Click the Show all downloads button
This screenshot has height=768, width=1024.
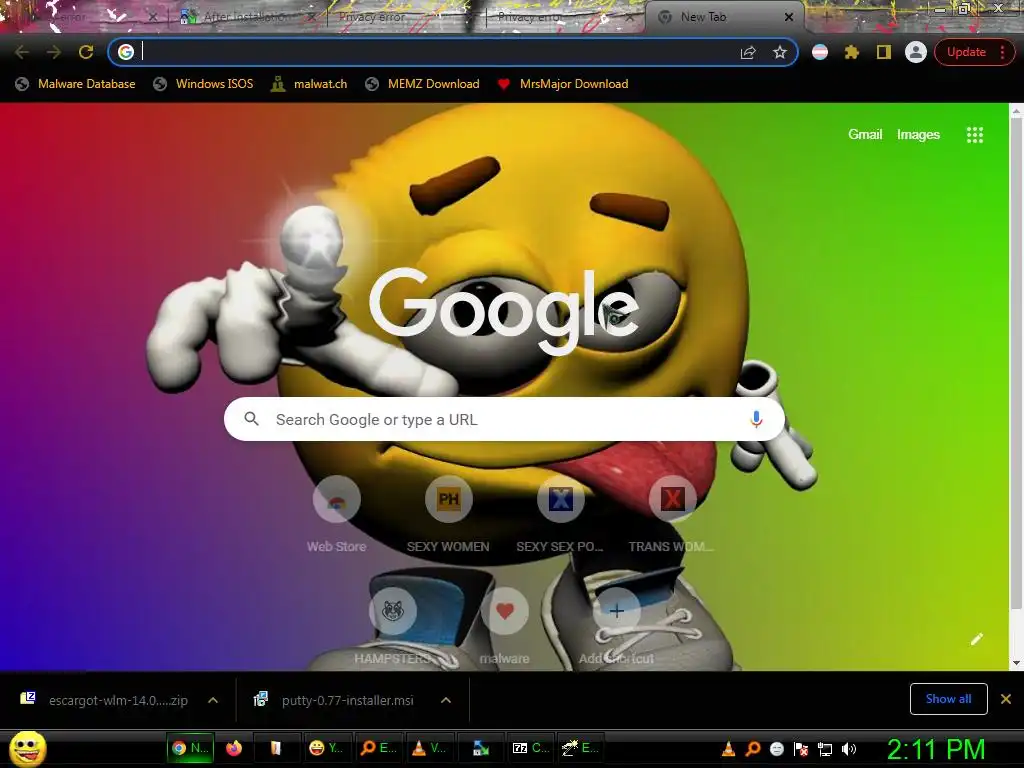click(948, 699)
